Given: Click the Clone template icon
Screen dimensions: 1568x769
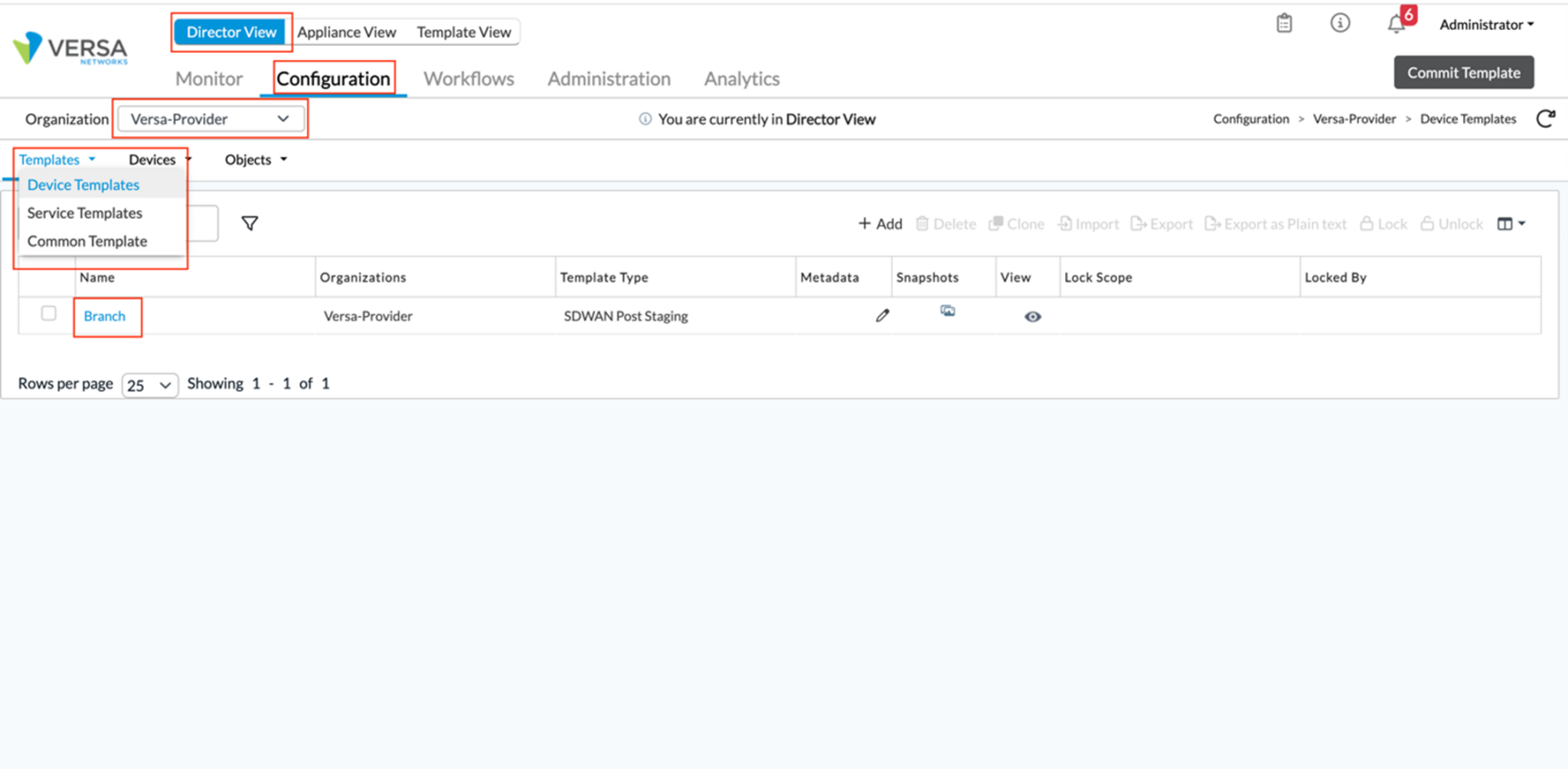Looking at the screenshot, I should (x=1016, y=224).
